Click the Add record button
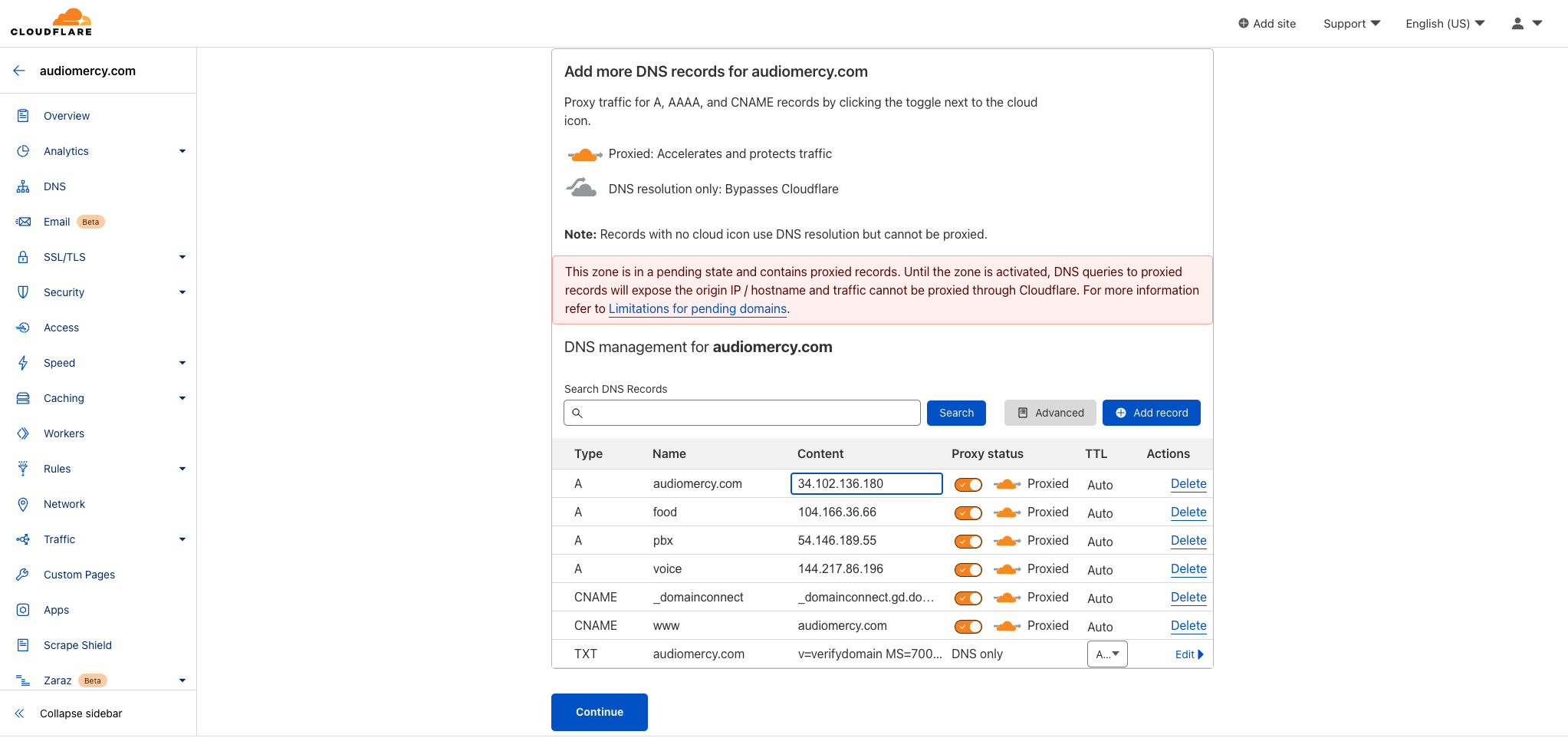This screenshot has height=738, width=1568. [x=1152, y=413]
